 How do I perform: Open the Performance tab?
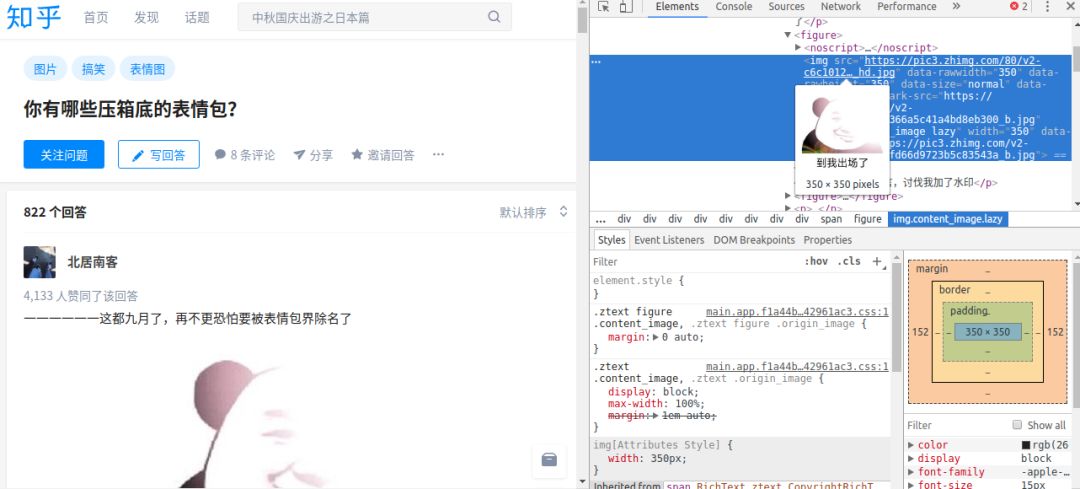click(x=906, y=6)
